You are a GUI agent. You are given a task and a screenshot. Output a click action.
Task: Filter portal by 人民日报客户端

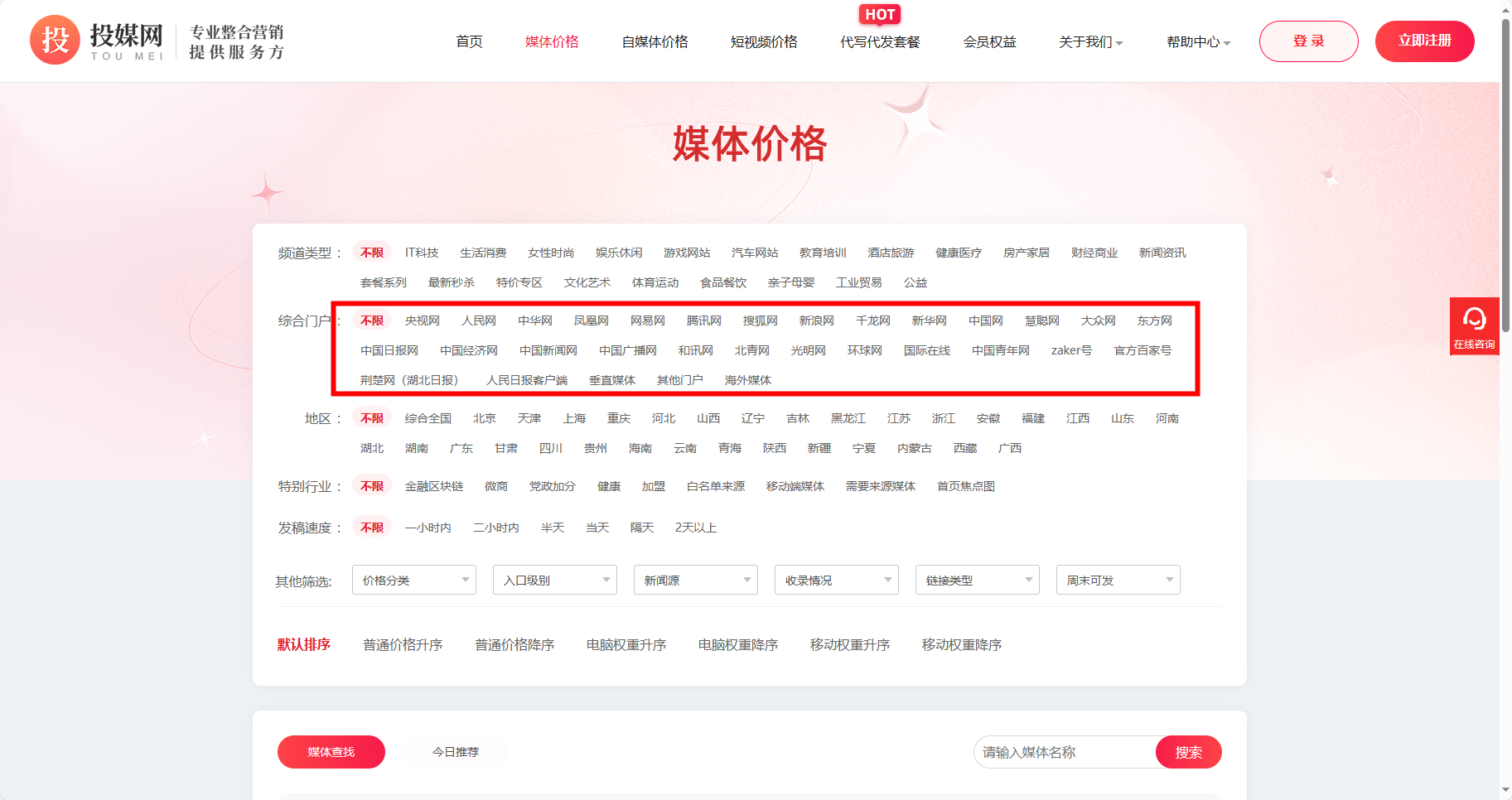pyautogui.click(x=526, y=380)
